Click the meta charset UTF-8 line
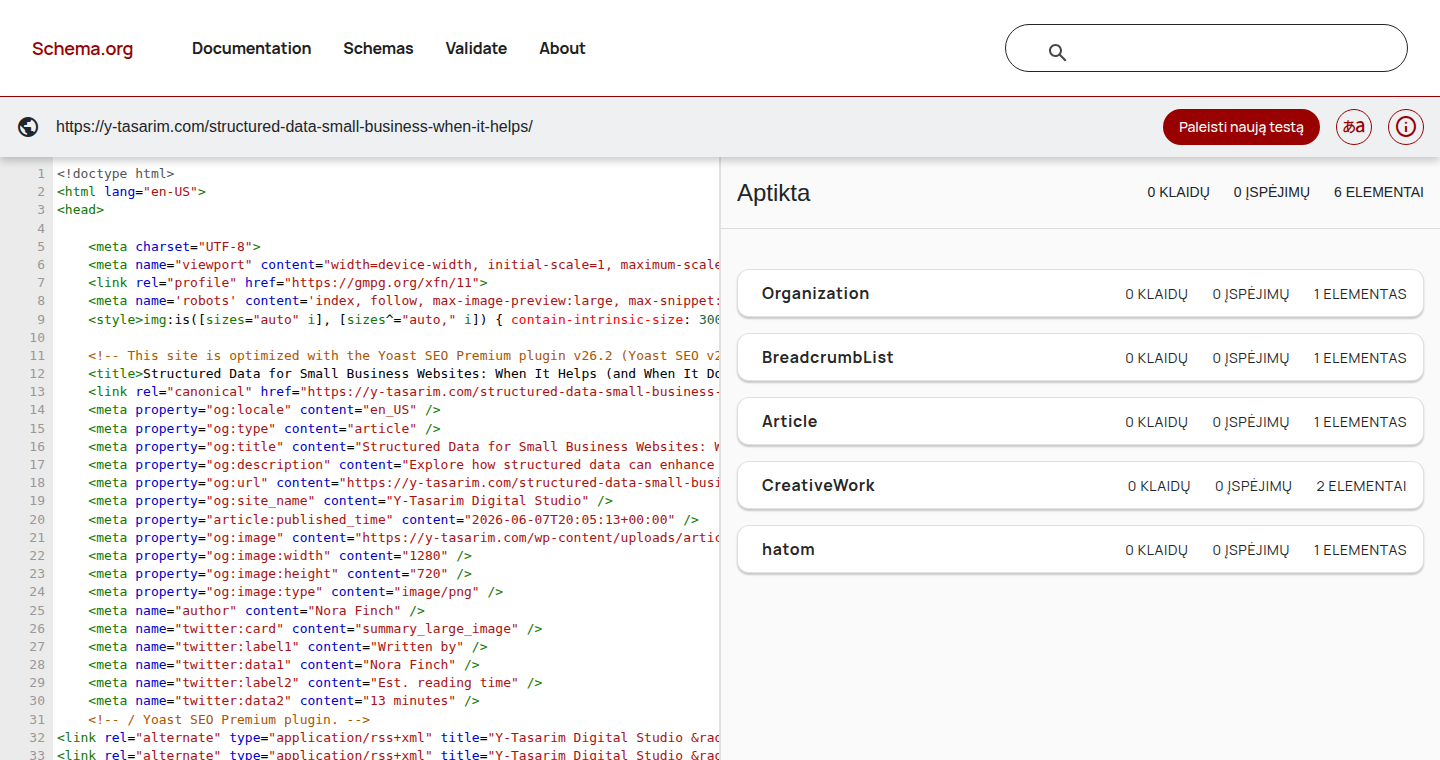 pos(174,246)
